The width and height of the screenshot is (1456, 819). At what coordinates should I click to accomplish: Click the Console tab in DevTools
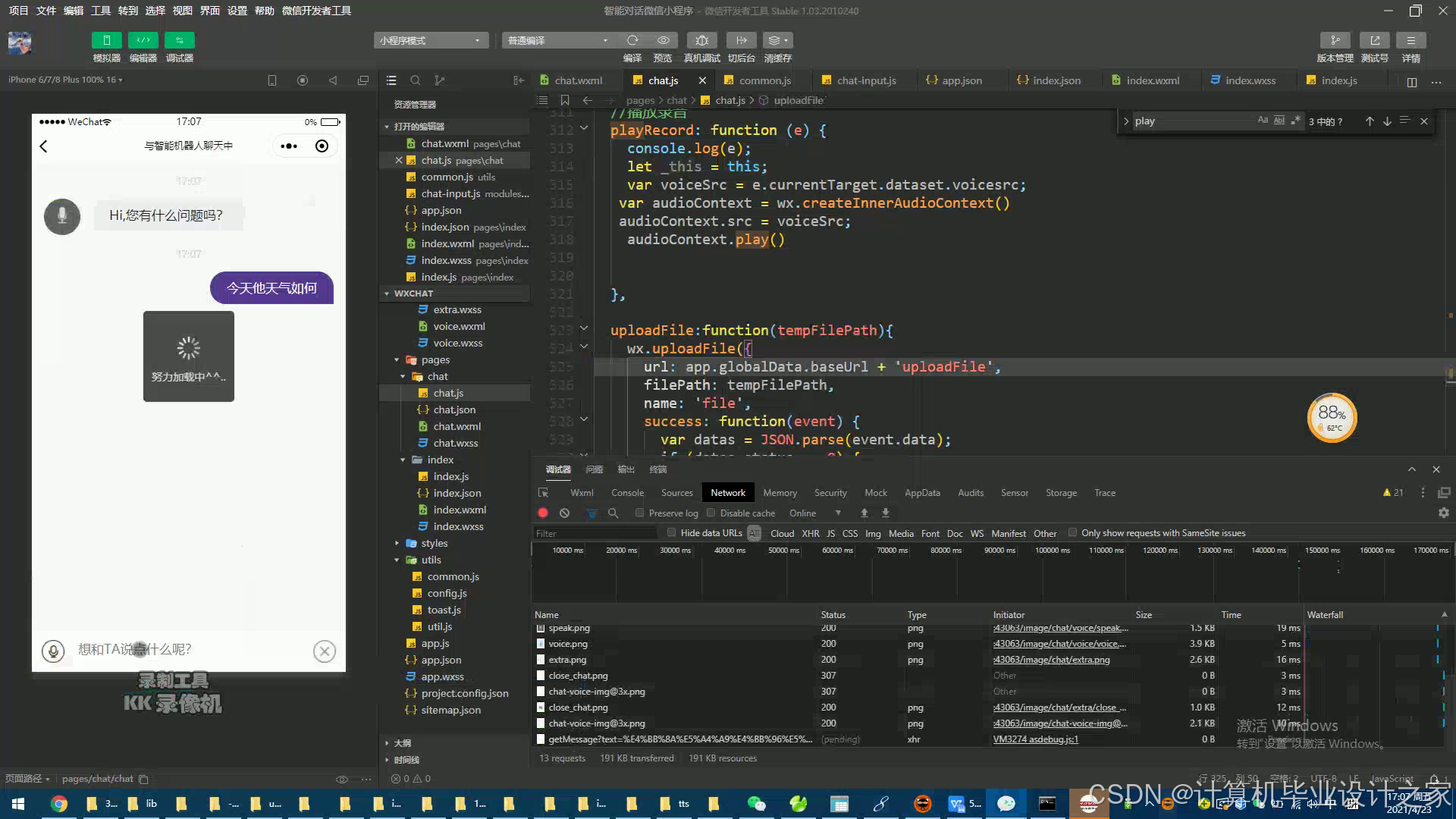[627, 492]
